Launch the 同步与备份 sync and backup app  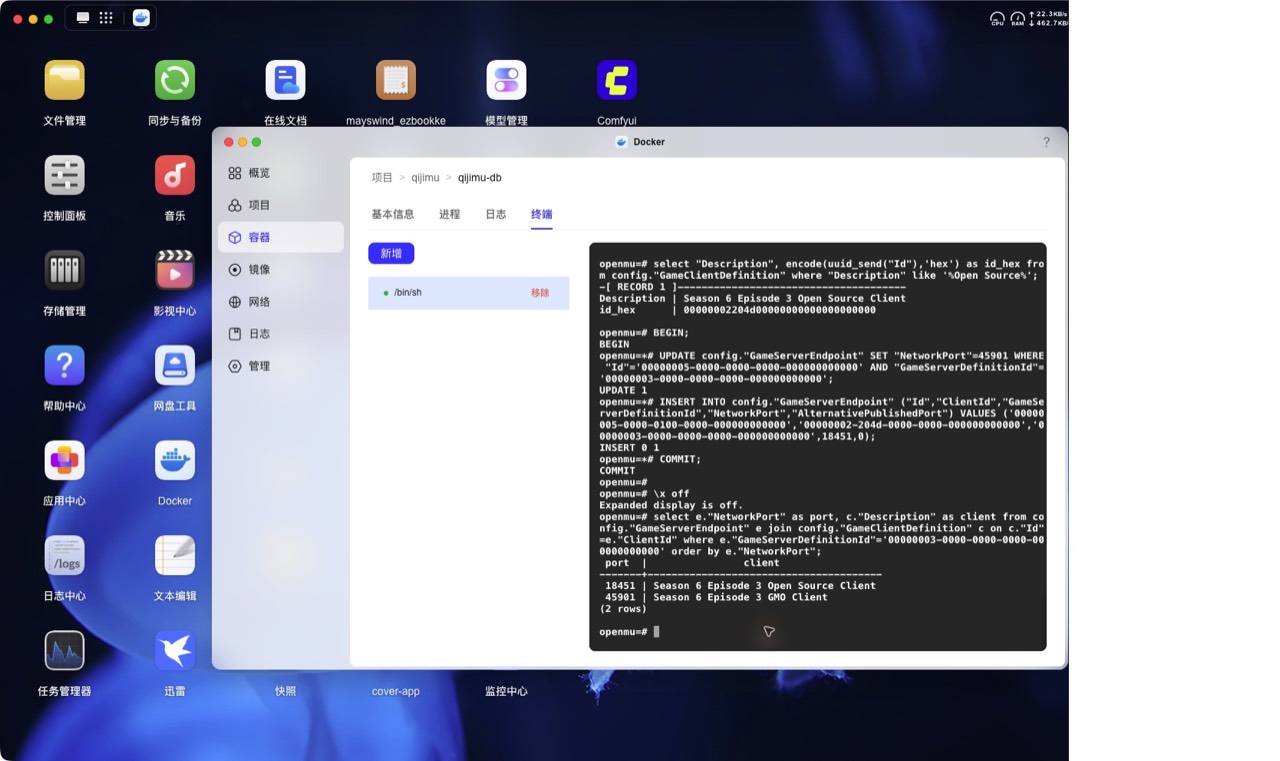point(175,80)
